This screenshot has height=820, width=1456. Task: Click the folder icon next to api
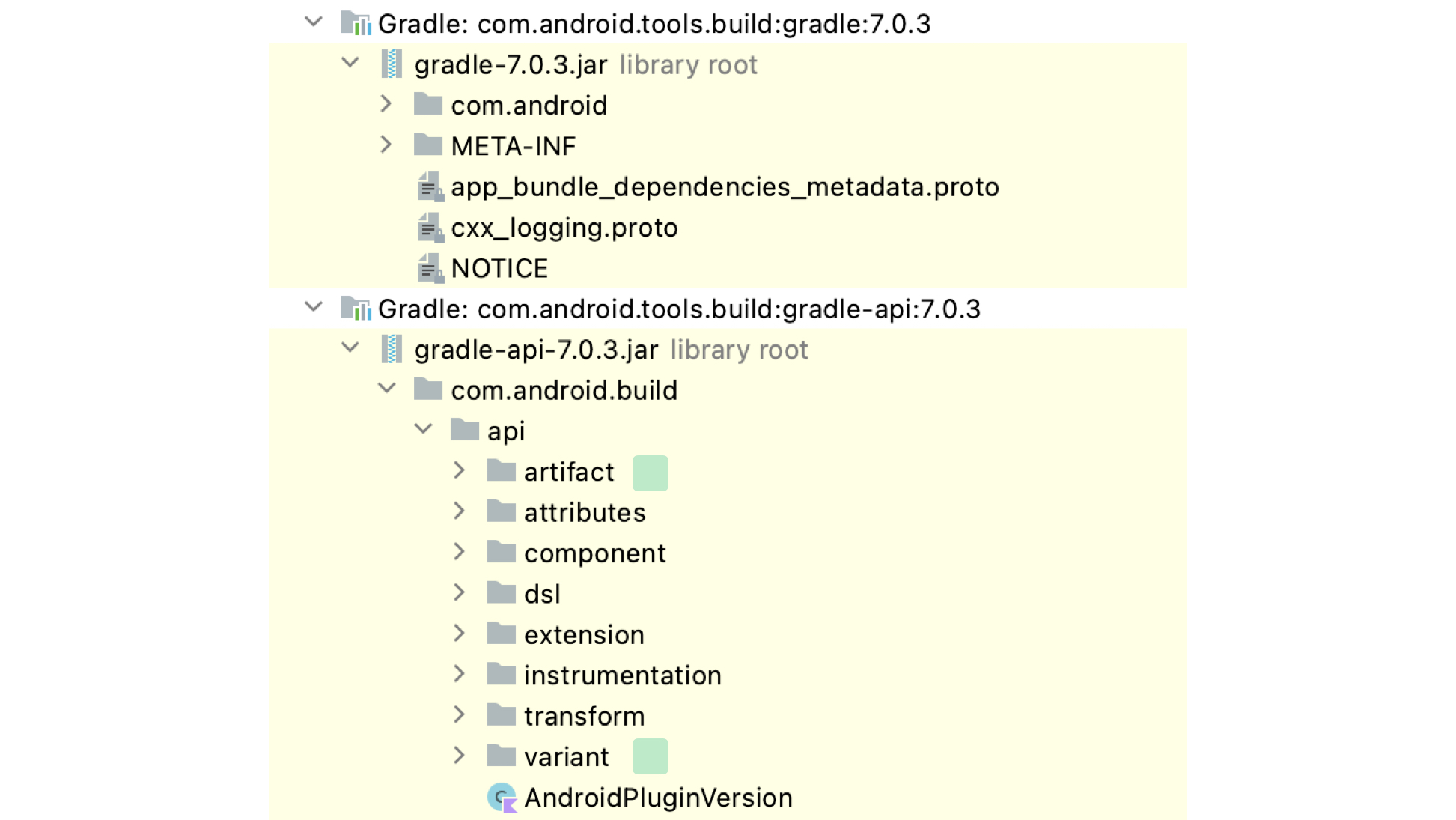(466, 430)
